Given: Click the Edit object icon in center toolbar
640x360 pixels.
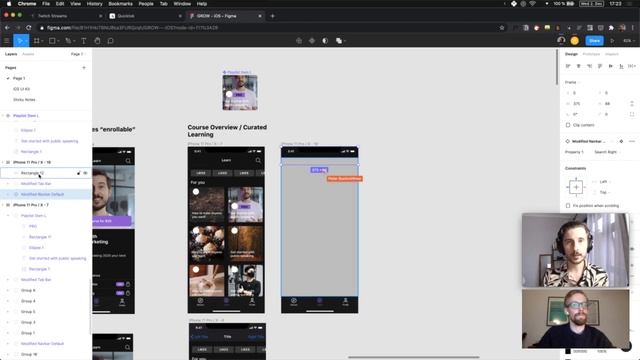Looking at the screenshot, I should pos(299,41).
